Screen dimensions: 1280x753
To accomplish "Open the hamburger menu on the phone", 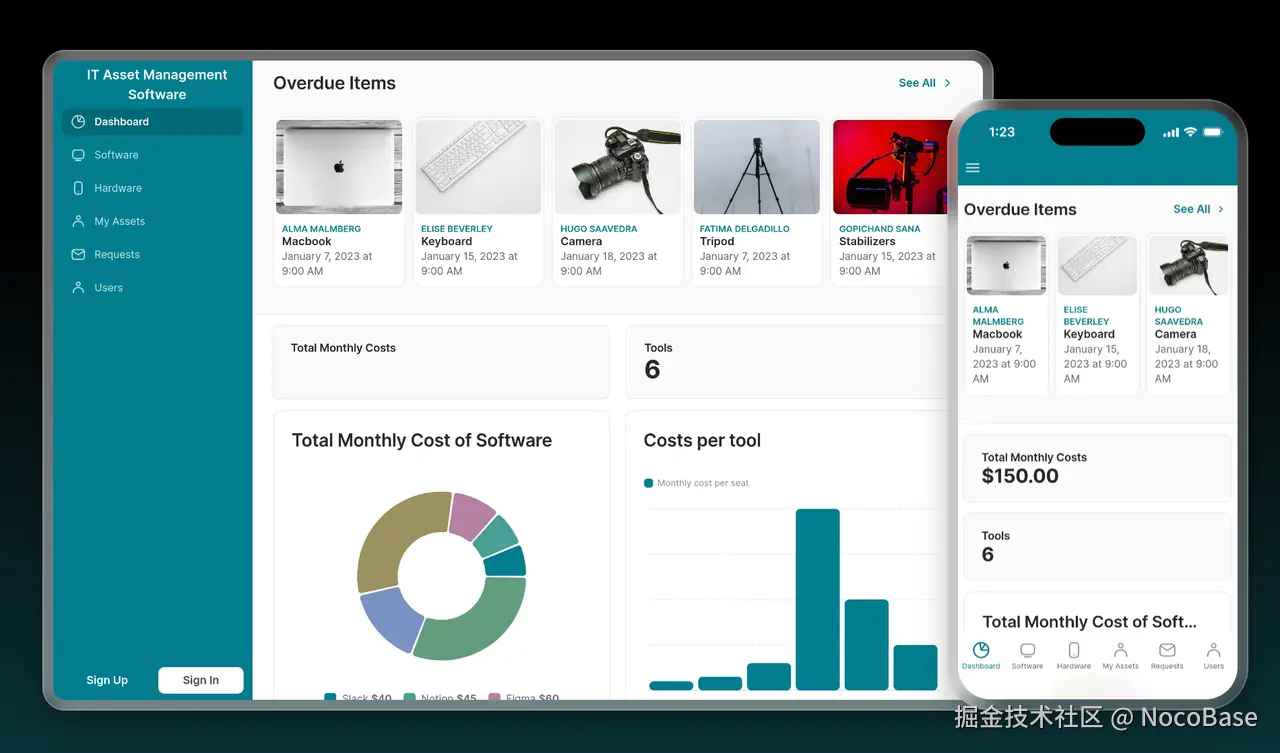I will tap(972, 168).
